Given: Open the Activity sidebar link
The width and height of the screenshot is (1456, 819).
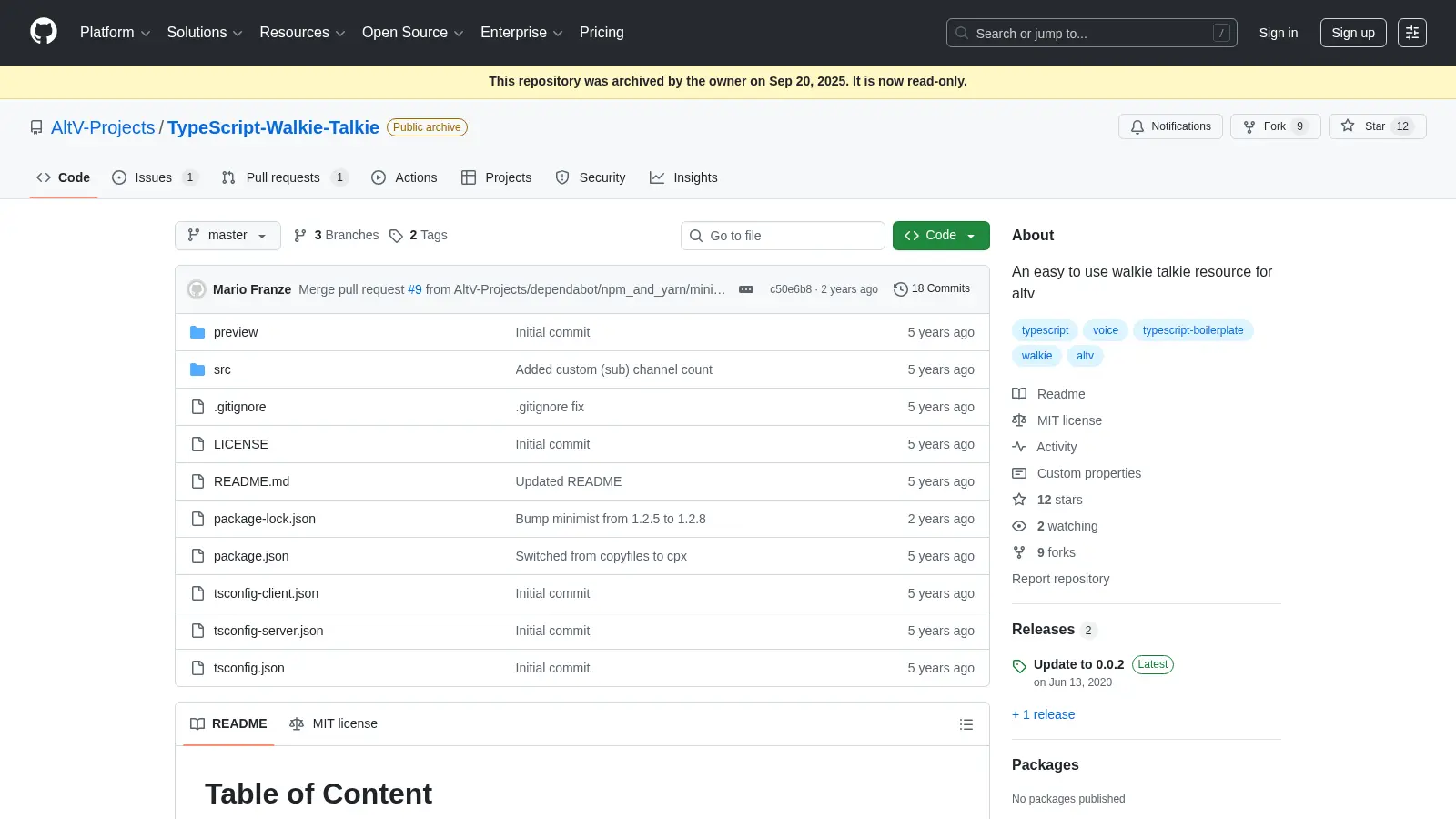Looking at the screenshot, I should [x=1045, y=447].
